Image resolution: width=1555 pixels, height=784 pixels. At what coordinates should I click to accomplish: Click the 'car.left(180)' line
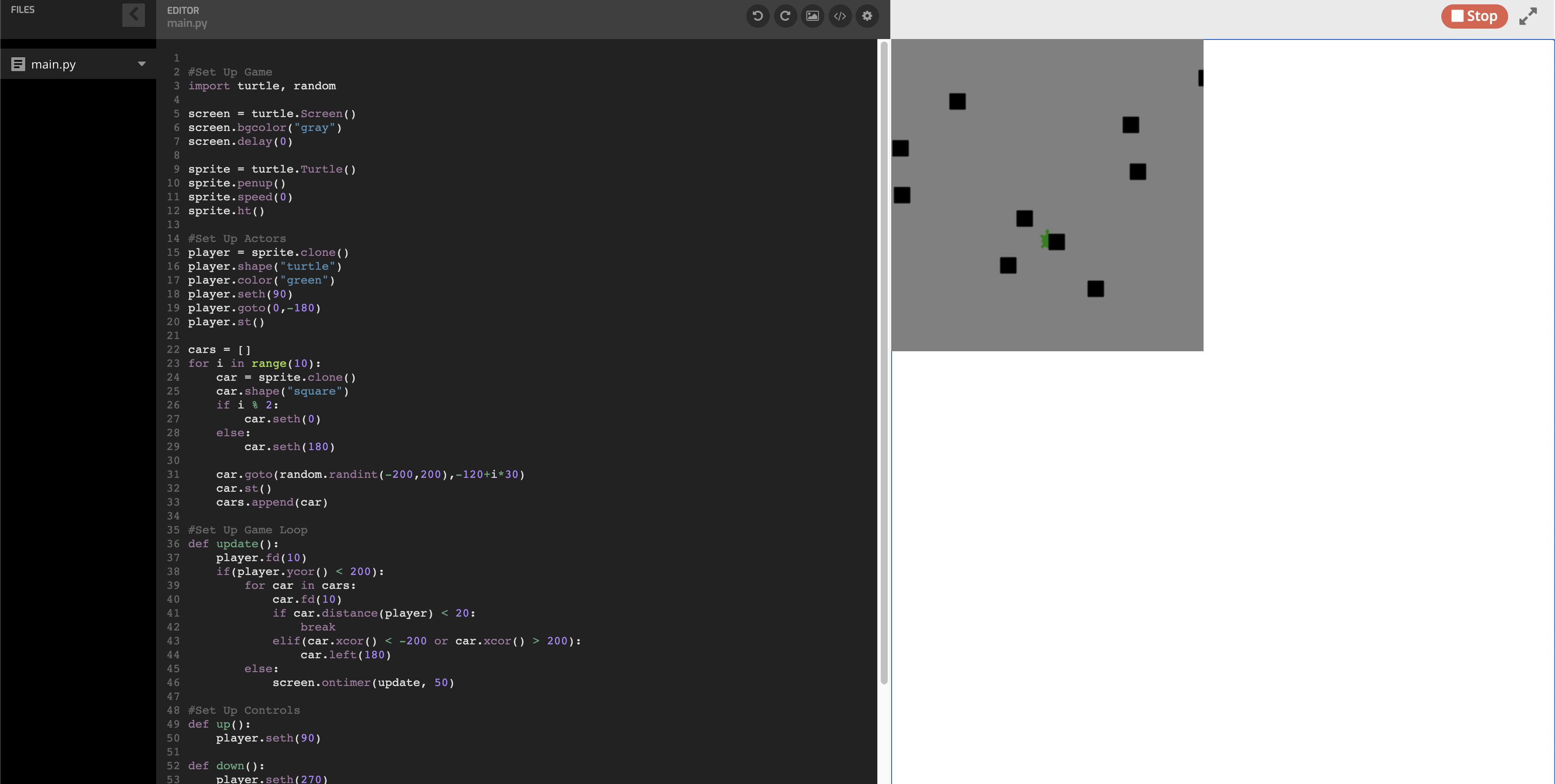tap(346, 654)
